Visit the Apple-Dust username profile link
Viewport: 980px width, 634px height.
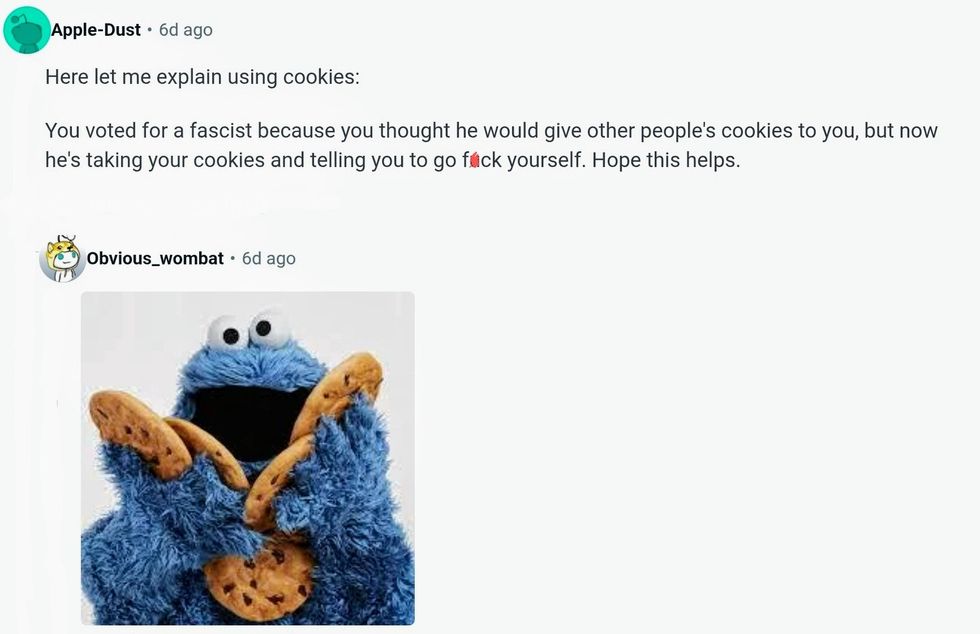pyautogui.click(x=96, y=30)
